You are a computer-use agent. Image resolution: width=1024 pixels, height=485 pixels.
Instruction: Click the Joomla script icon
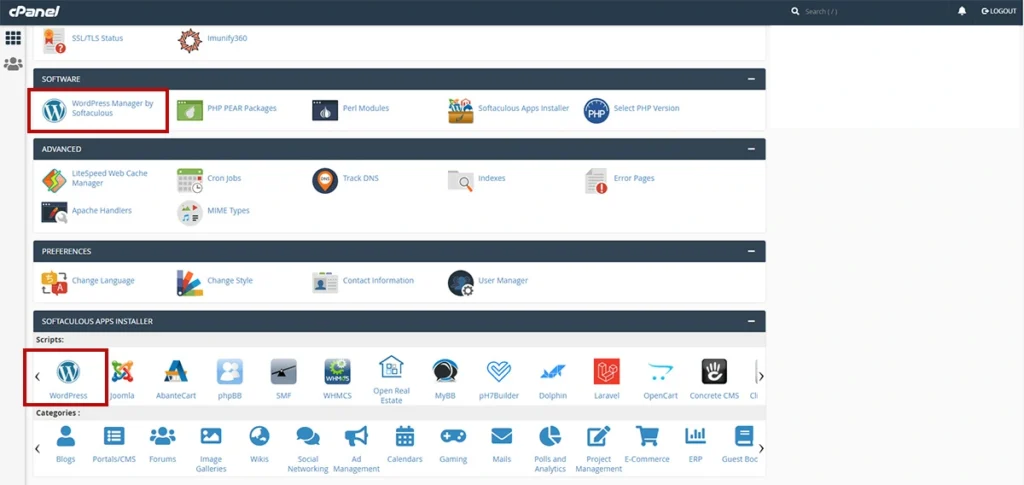[x=122, y=373]
